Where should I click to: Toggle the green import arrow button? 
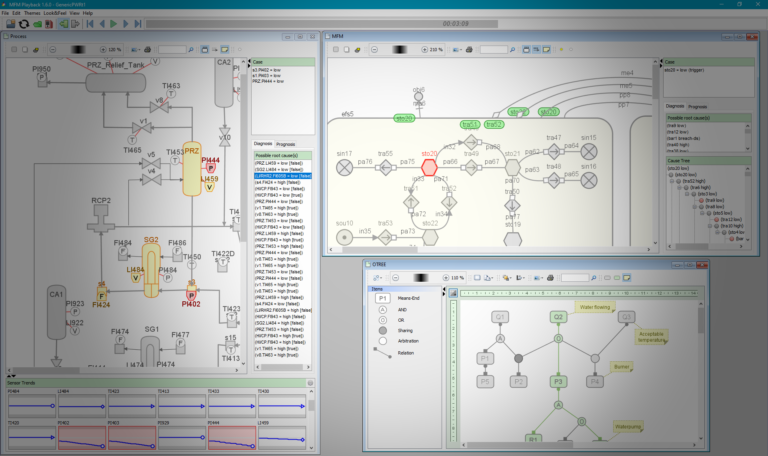coord(63,24)
